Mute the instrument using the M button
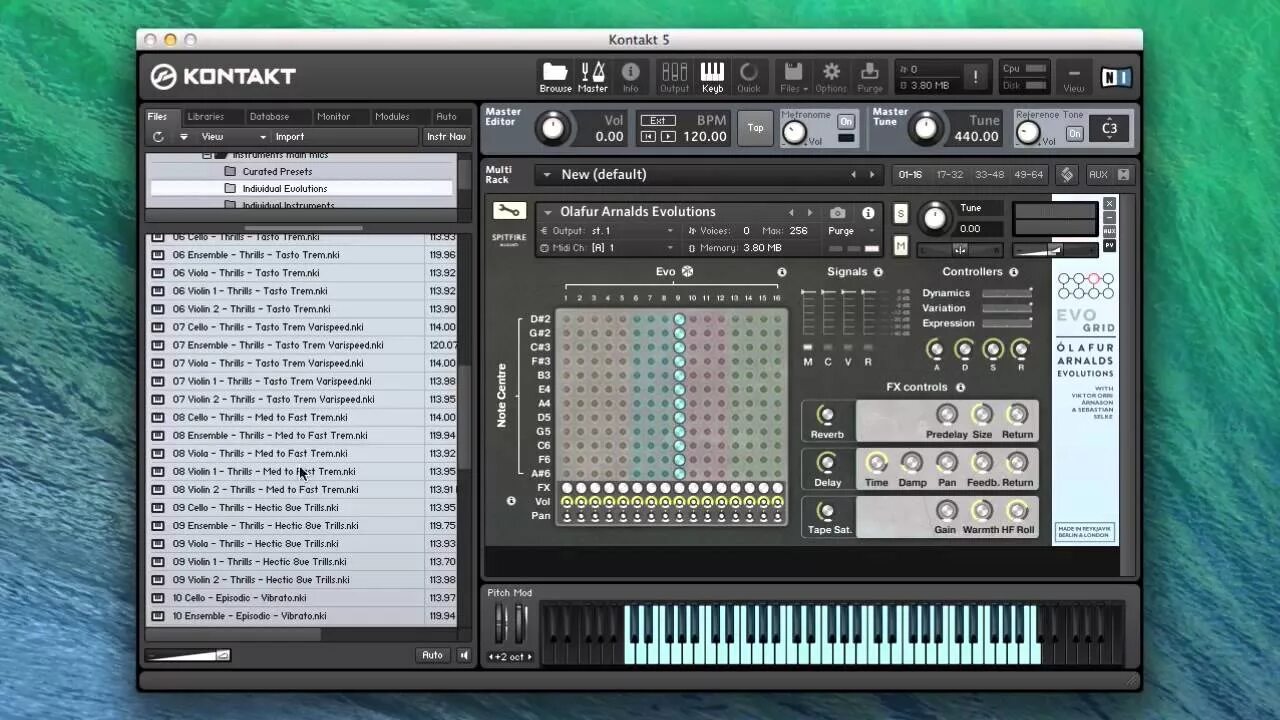1280x720 pixels. coord(903,245)
